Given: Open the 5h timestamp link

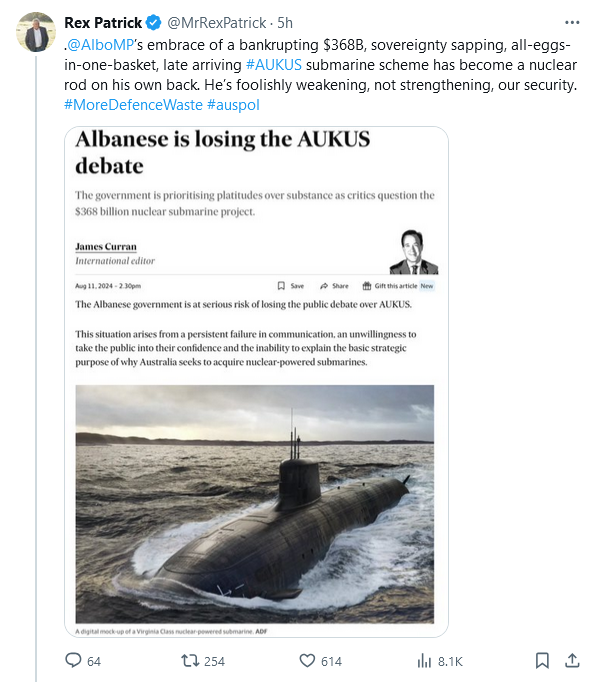Looking at the screenshot, I should (x=285, y=23).
